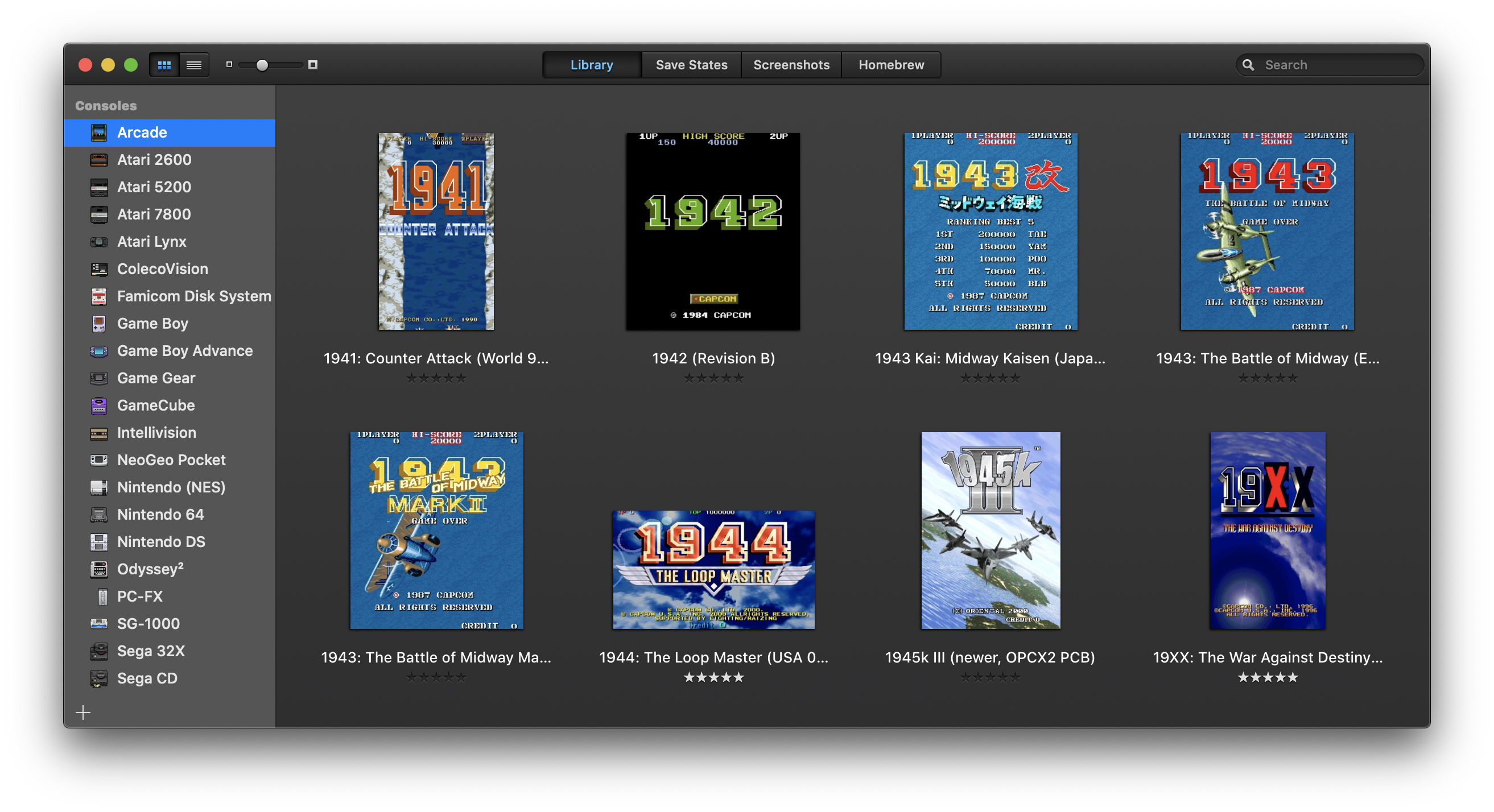Select the GameCube console icon
The width and height of the screenshot is (1494, 812).
coord(99,405)
